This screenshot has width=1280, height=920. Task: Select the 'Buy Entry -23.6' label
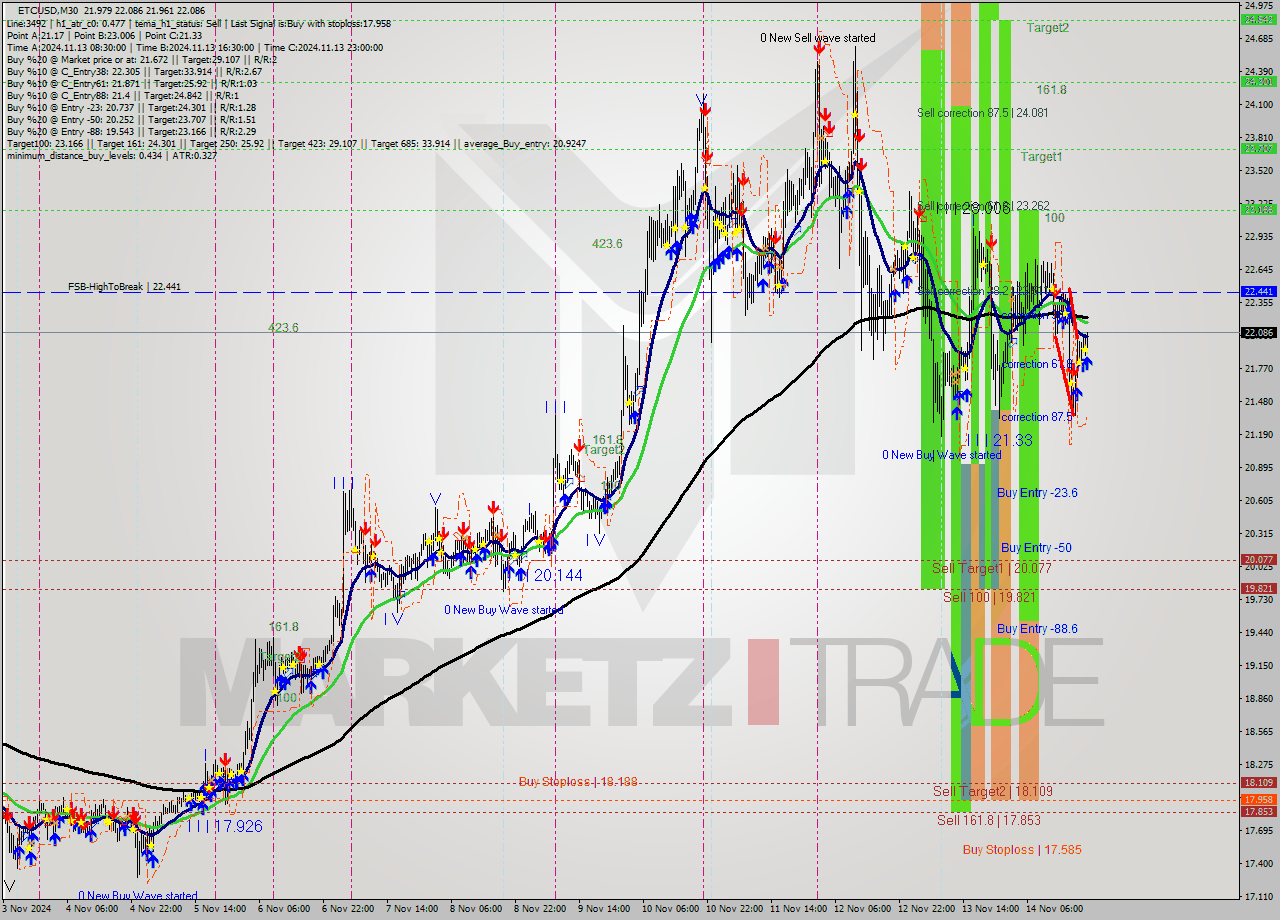(1037, 493)
